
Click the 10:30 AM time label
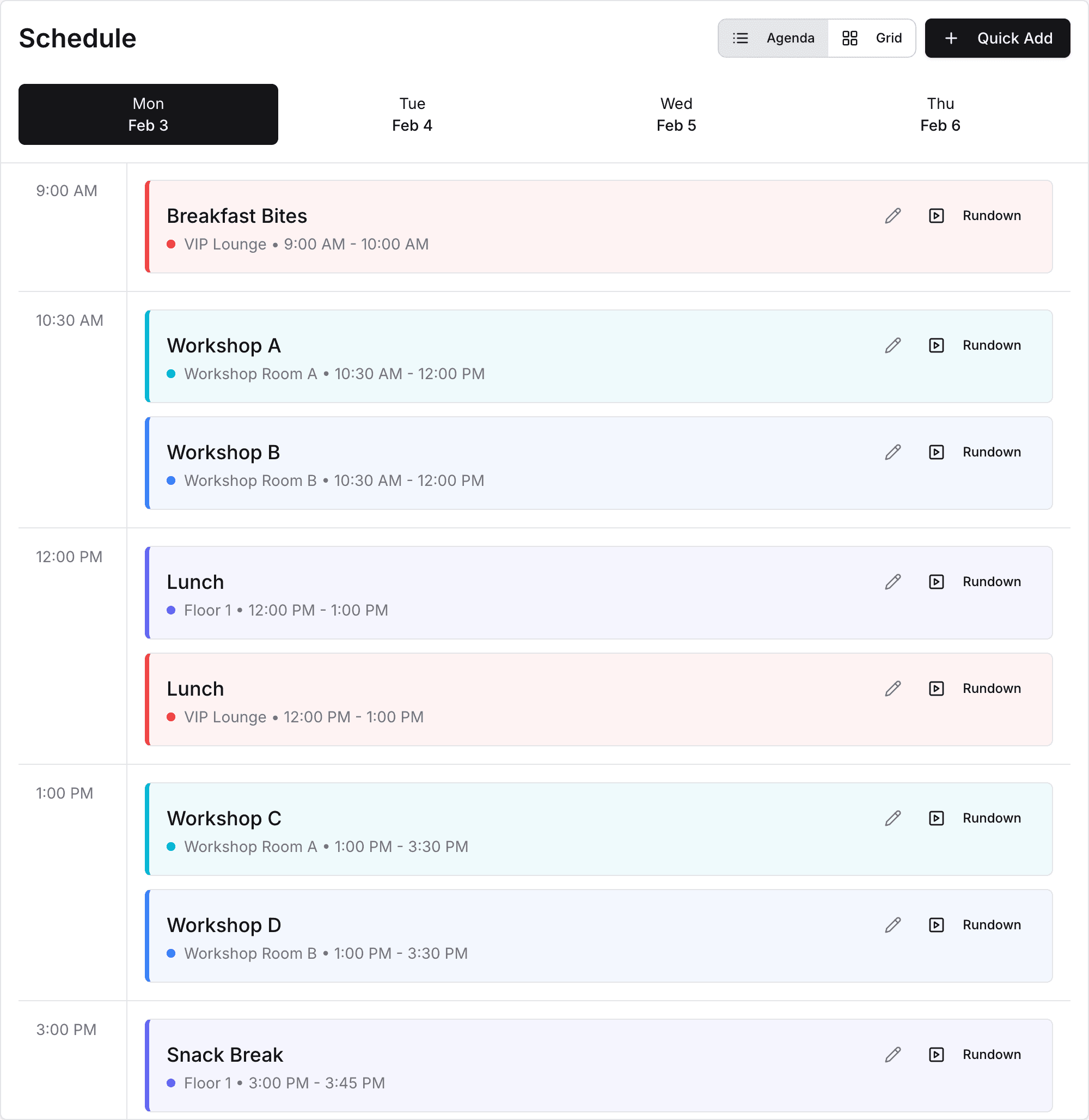pos(70,320)
